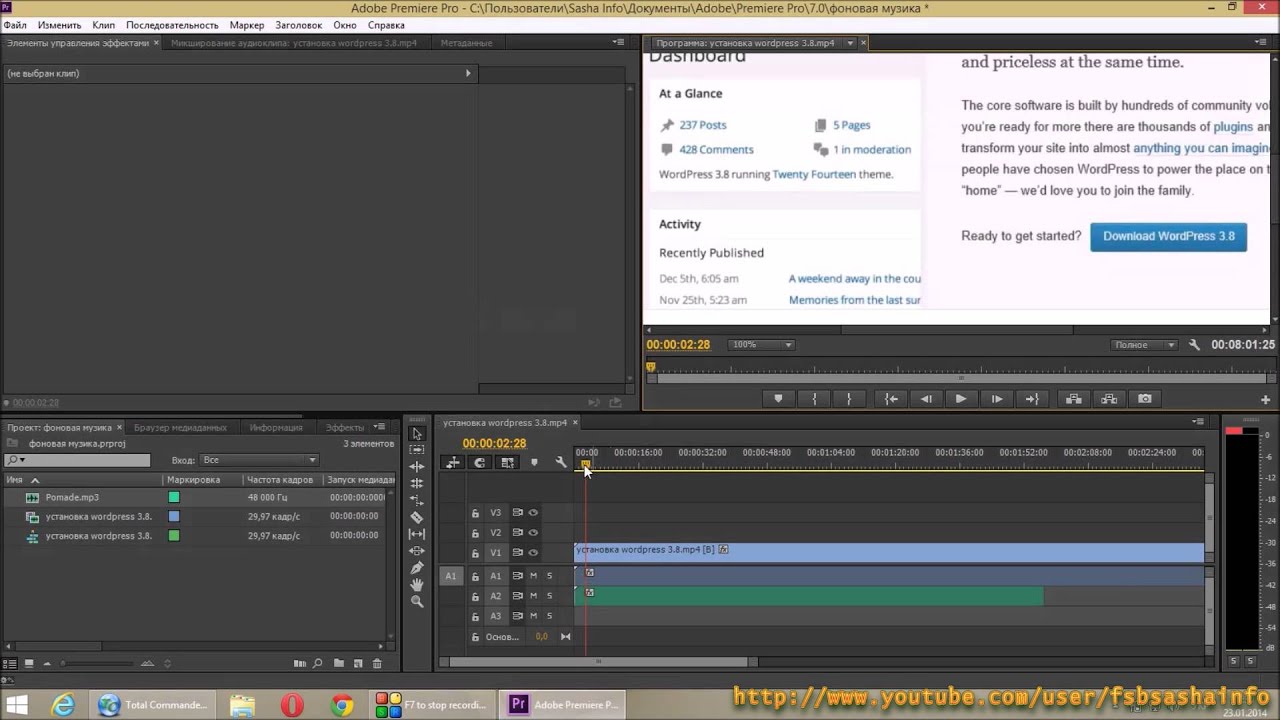Open the 100% zoom level dropdown
This screenshot has height=720, width=1280.
tap(762, 345)
